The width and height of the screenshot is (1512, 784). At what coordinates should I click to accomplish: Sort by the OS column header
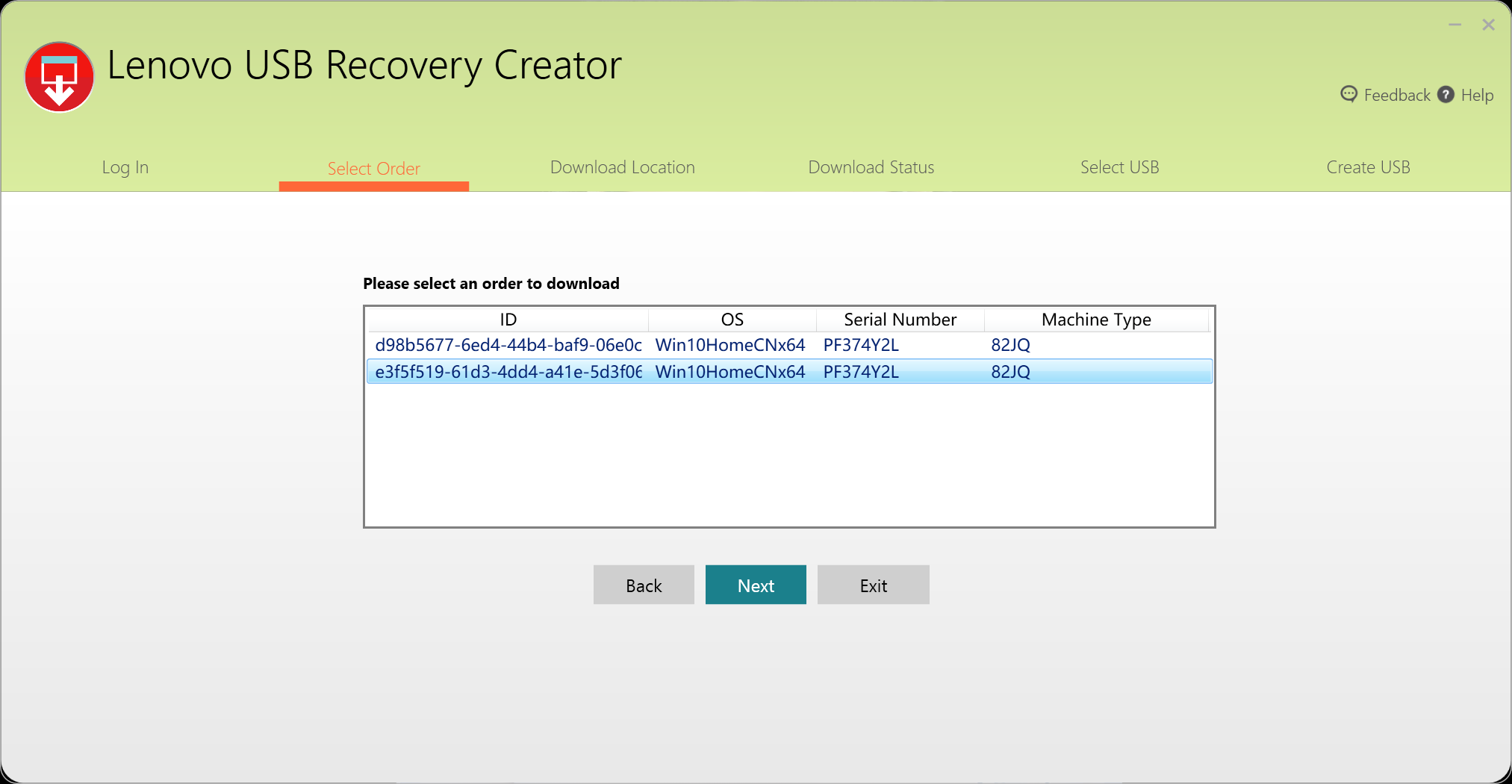point(732,320)
